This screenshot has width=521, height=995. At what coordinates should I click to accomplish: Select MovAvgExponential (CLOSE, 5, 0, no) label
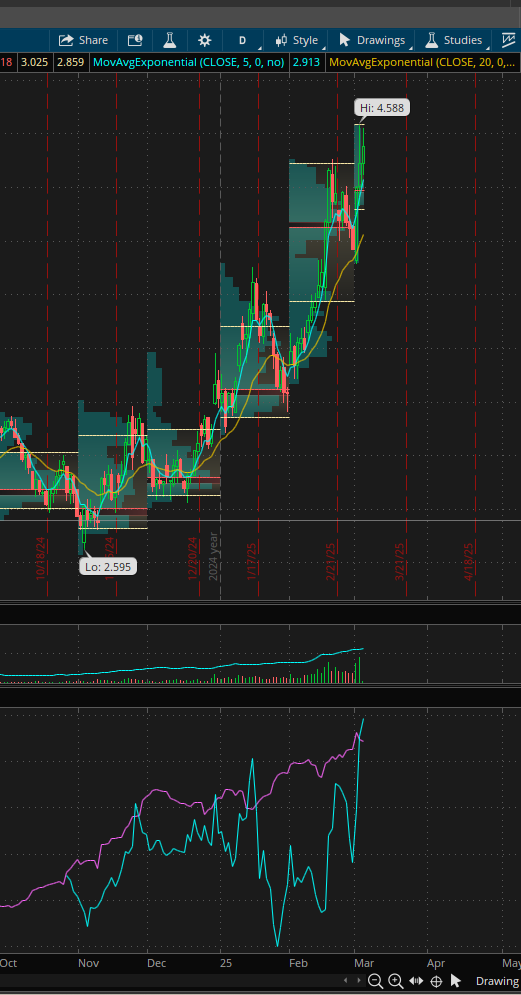[188, 62]
